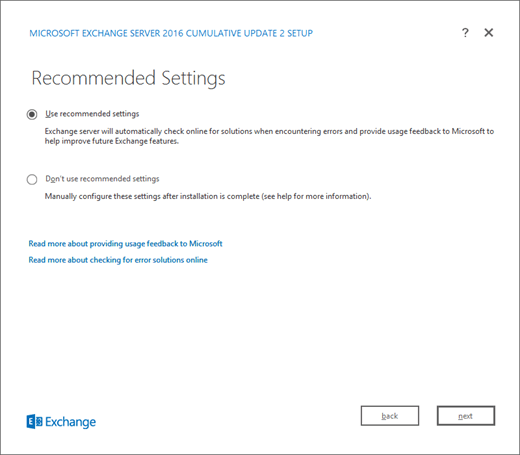
Task: Click the 'Manually configure these settings' description
Action: (x=208, y=196)
